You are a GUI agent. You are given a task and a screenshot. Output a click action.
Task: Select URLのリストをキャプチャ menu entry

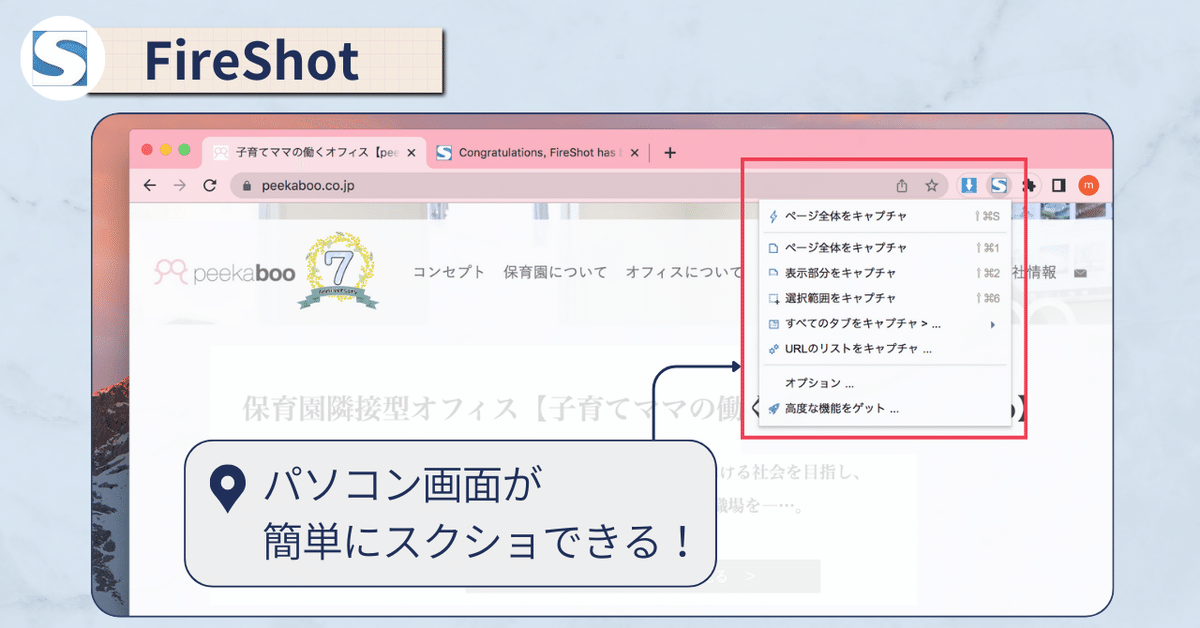point(885,349)
